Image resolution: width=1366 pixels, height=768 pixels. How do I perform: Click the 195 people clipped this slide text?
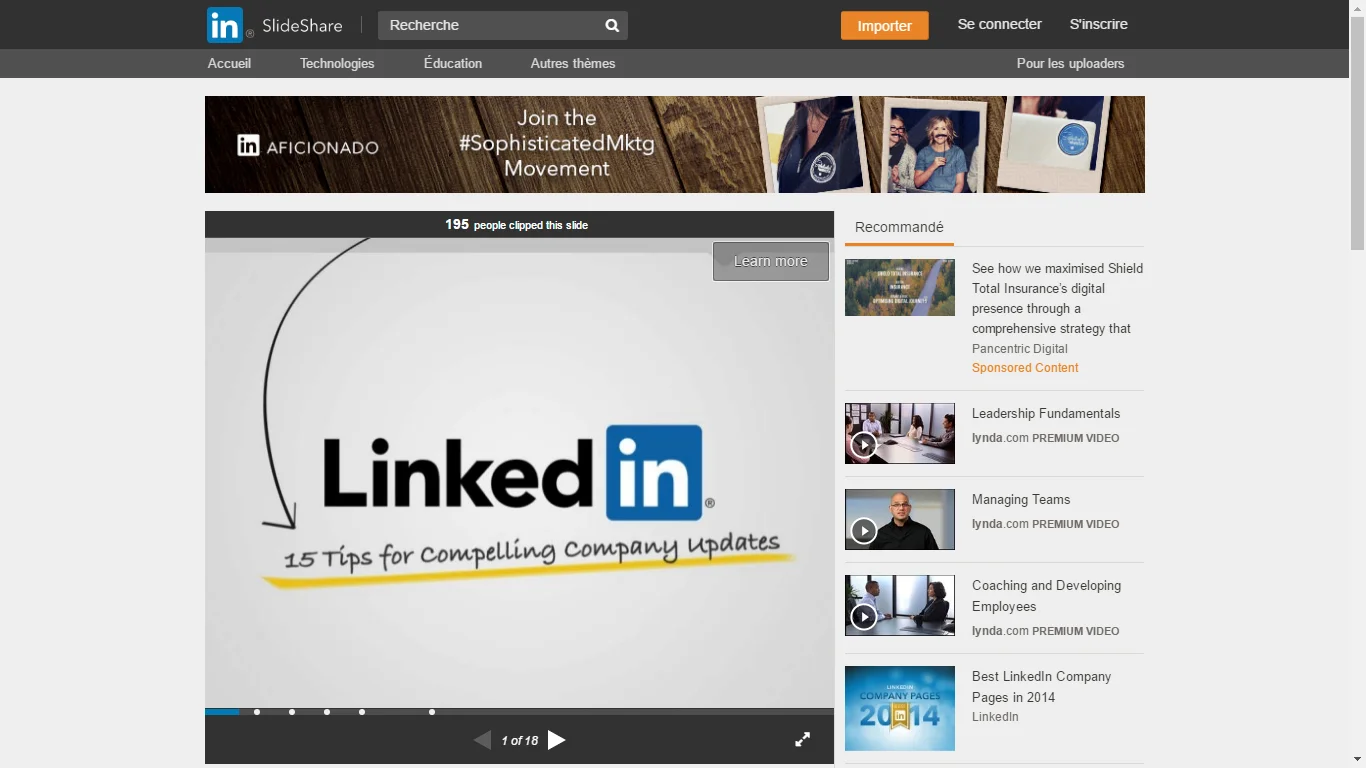517,225
